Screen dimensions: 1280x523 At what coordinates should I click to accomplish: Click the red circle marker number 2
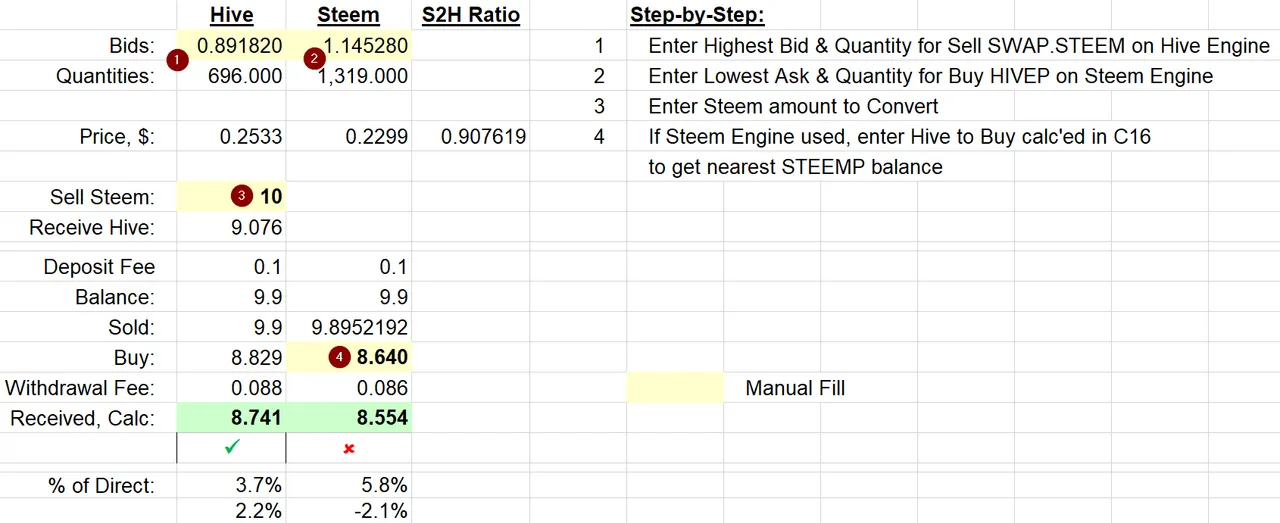point(315,59)
